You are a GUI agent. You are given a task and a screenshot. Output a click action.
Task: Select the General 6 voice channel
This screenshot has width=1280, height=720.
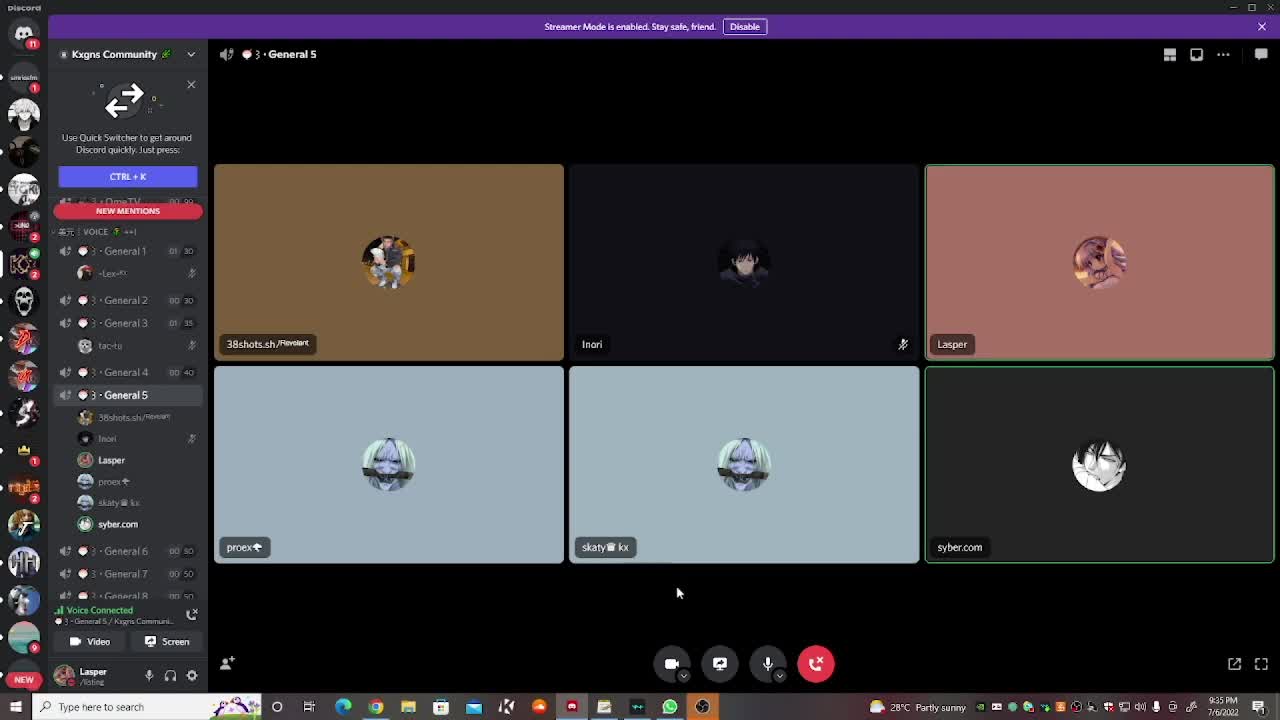[x=126, y=551]
